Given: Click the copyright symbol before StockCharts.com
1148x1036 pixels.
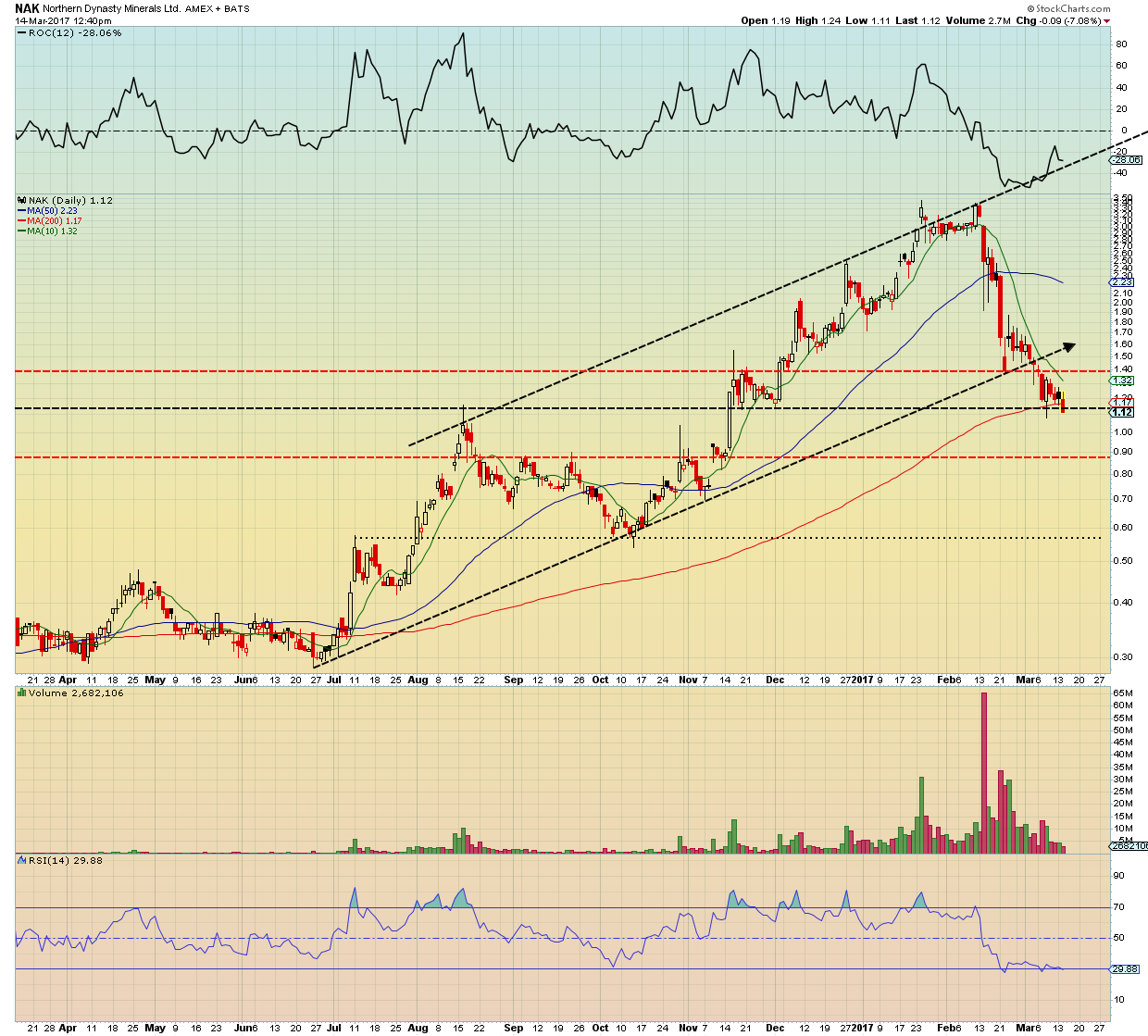Looking at the screenshot, I should click(1029, 8).
